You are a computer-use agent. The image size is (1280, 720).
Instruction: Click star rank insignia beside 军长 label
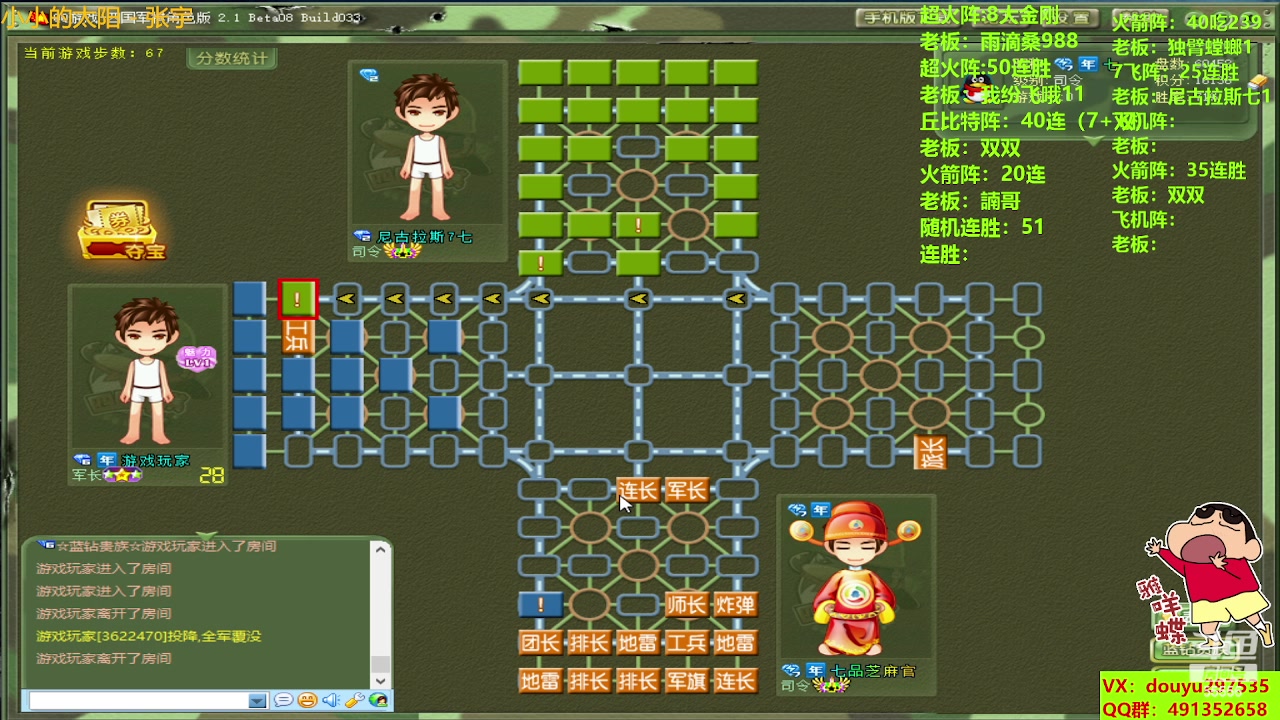124,476
